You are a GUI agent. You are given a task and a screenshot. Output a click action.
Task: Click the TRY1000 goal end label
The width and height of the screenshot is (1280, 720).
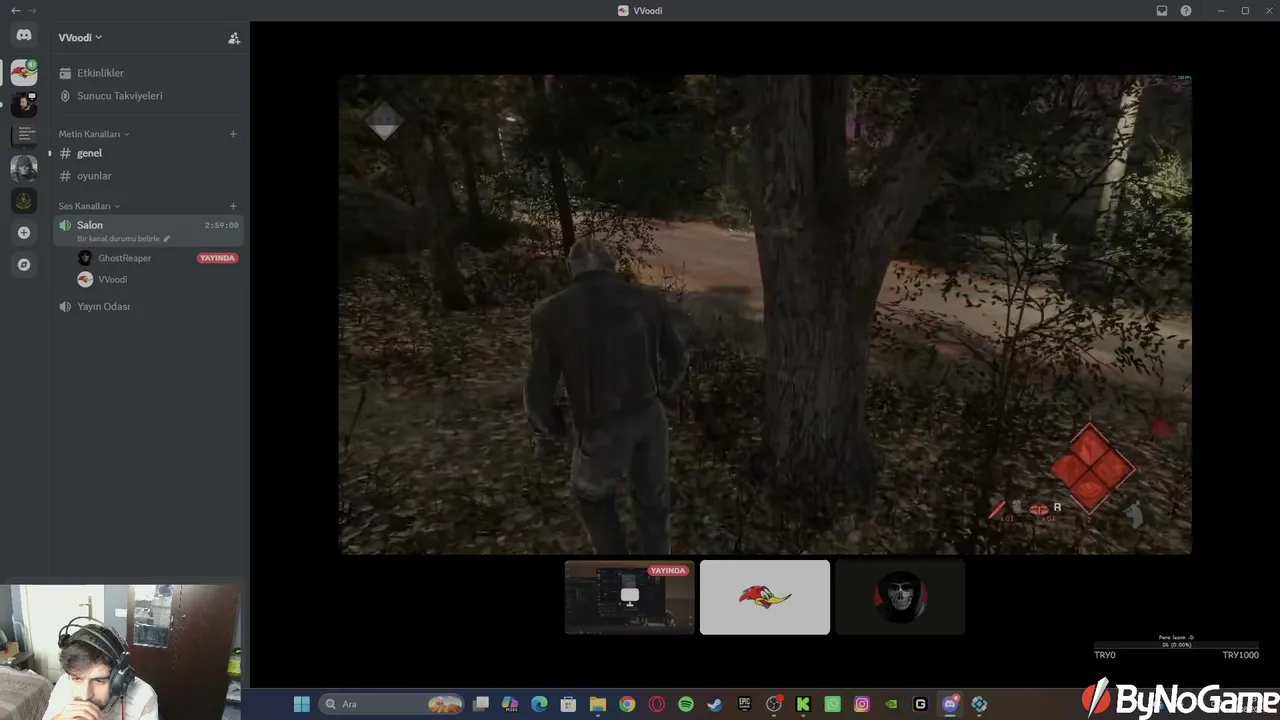click(1240, 656)
